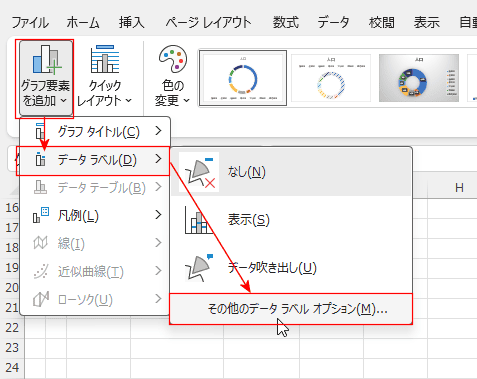This screenshot has height=379, width=477.
Task: Switch to the 校閲 tab
Action: (382, 23)
